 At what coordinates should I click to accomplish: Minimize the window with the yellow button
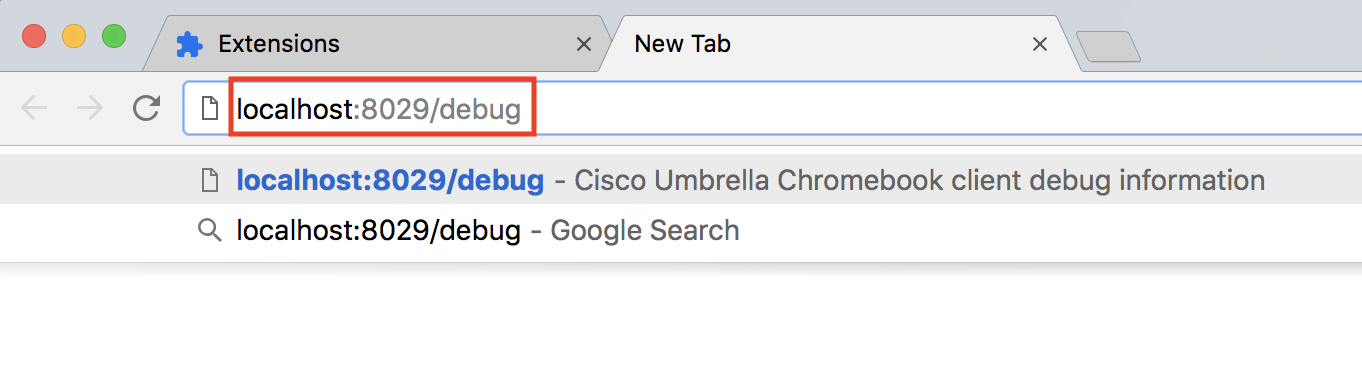tap(74, 37)
